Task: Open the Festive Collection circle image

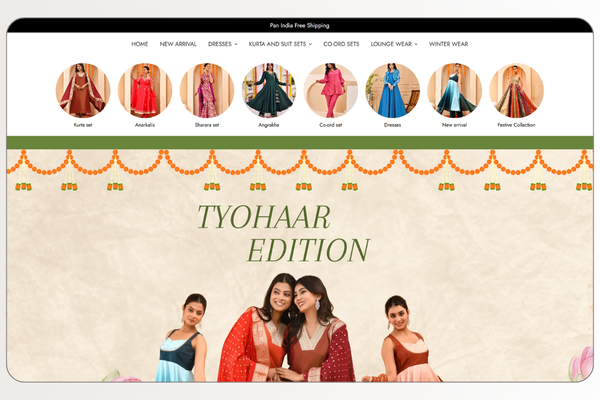Action: [x=516, y=91]
